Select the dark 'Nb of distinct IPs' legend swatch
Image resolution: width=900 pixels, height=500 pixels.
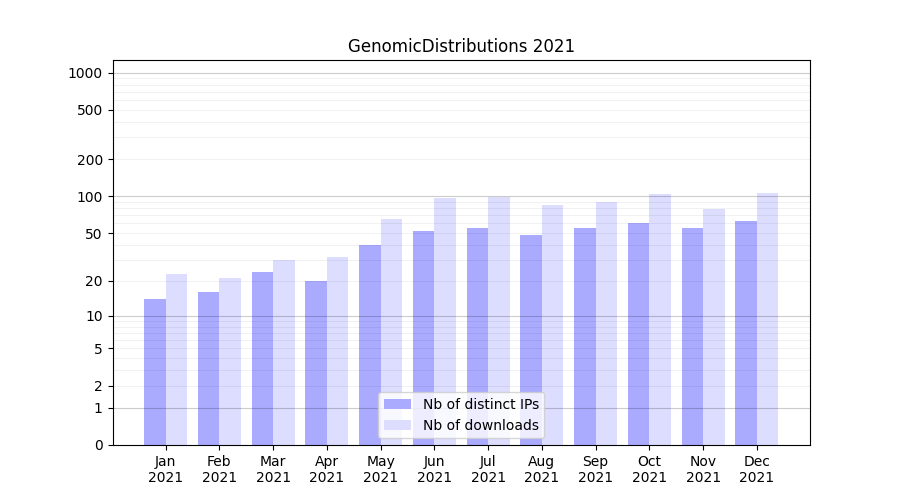tap(397, 404)
